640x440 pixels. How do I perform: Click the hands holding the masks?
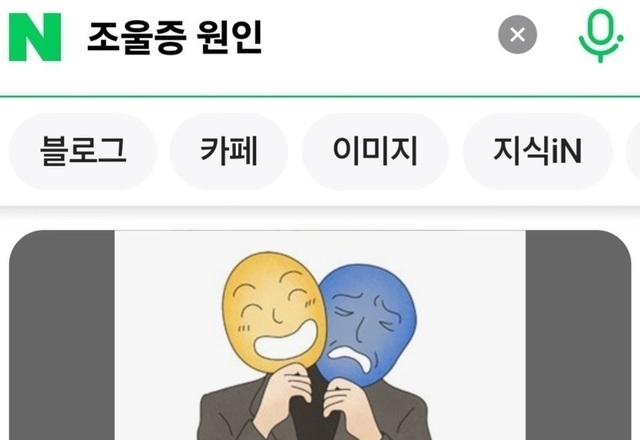click(x=314, y=398)
